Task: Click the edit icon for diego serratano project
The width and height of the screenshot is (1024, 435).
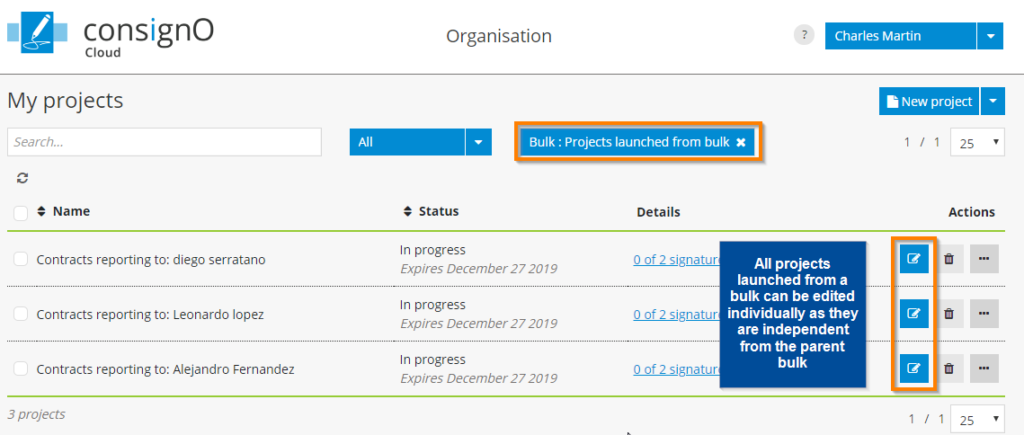Action: click(913, 259)
